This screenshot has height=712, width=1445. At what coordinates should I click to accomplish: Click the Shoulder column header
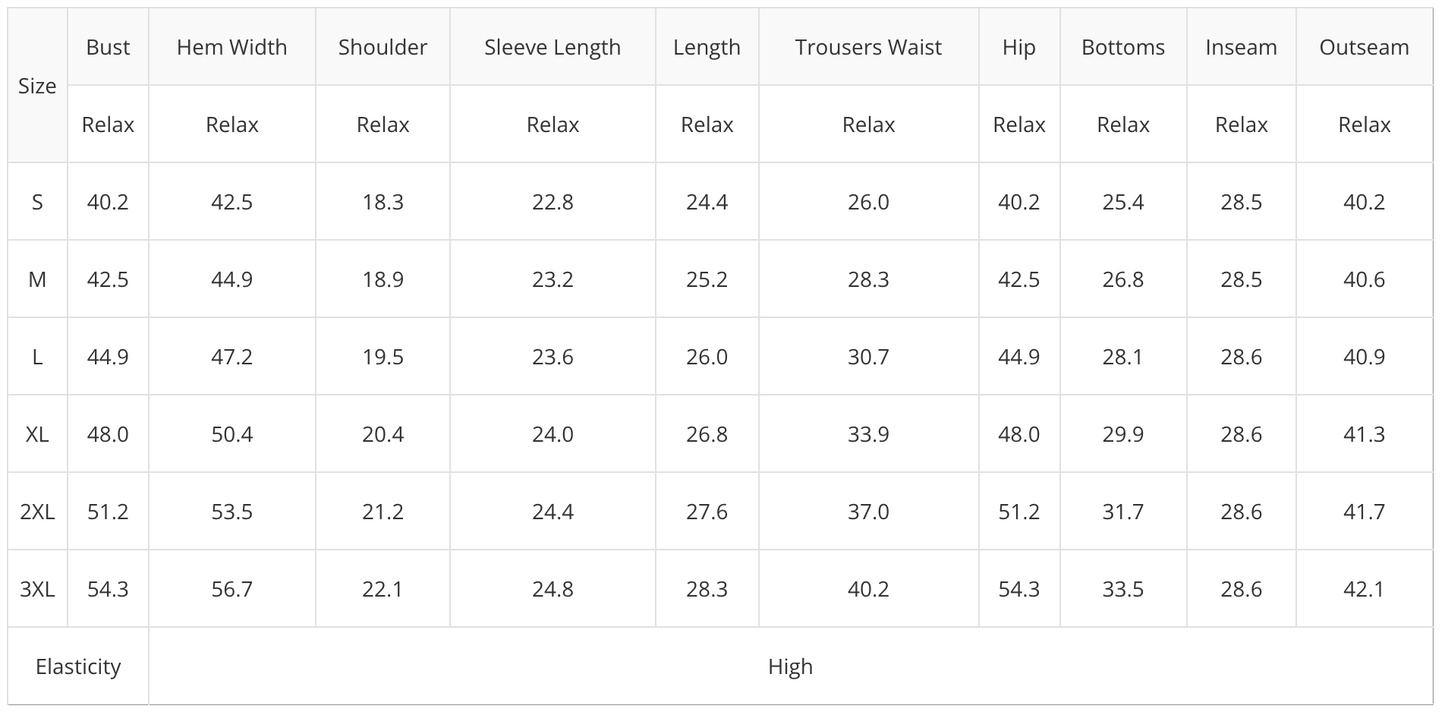point(383,47)
